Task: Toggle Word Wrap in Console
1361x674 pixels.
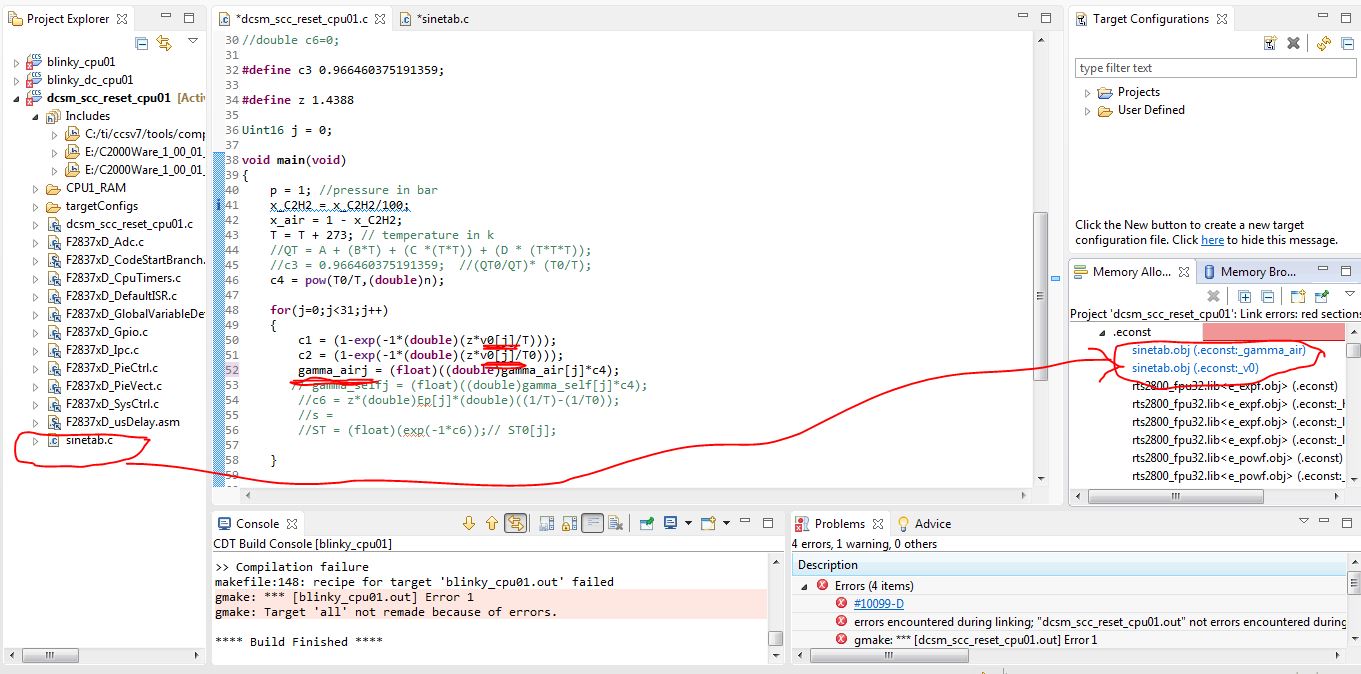Action: 593,523
